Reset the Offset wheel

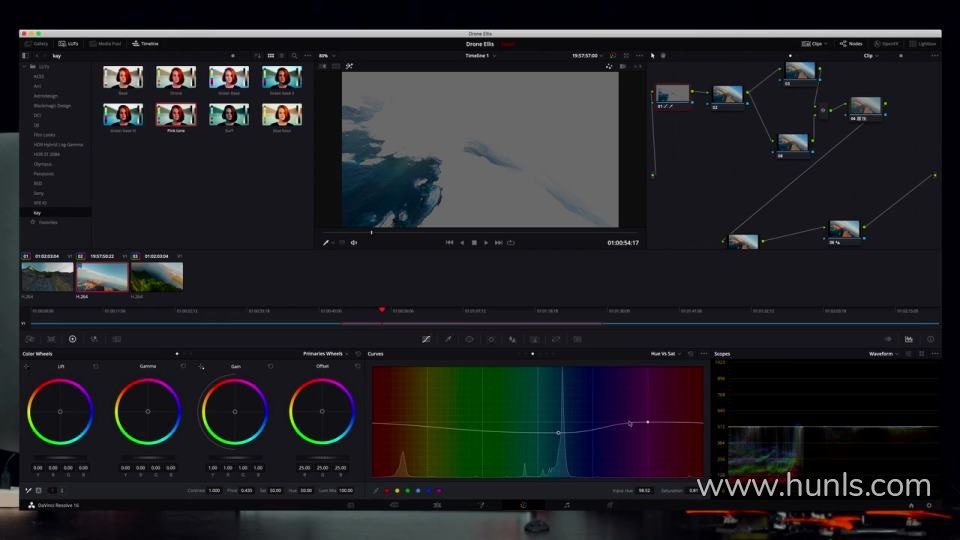point(358,366)
